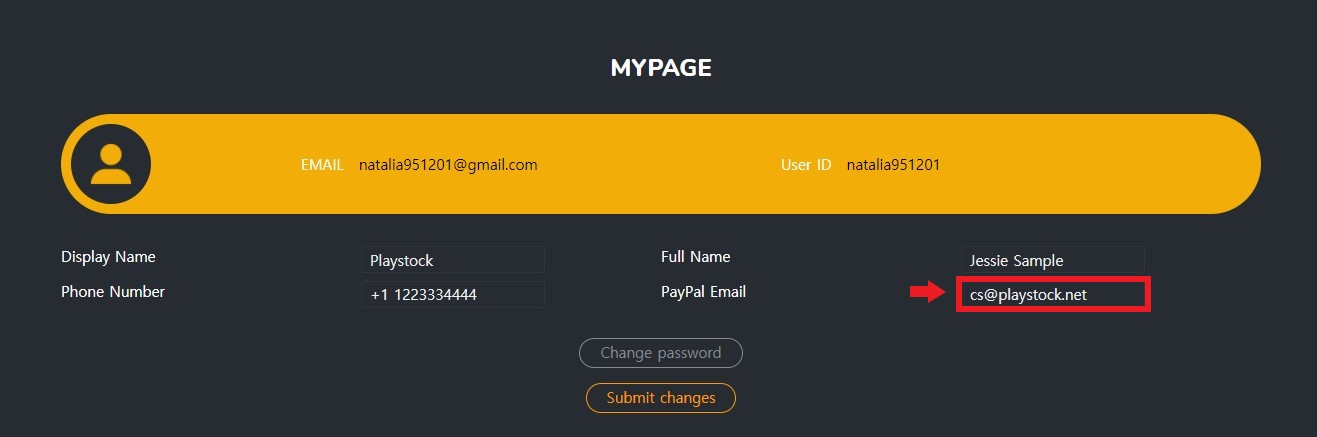Select the PayPal Email field with cs@playstock.net

click(1053, 295)
